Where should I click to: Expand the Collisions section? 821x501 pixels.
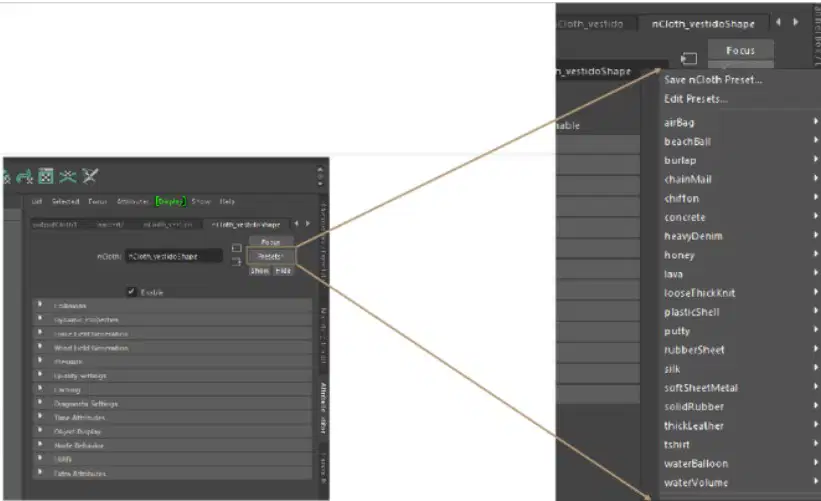tap(172, 305)
